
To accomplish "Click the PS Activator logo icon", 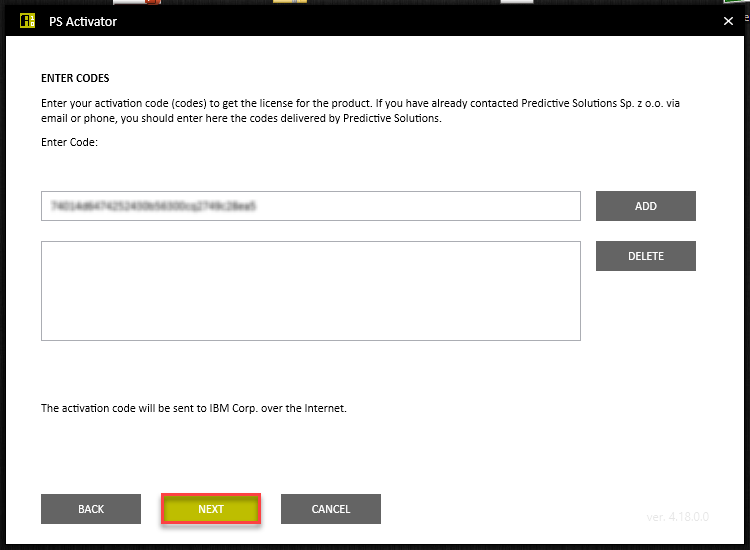I will coord(27,21).
